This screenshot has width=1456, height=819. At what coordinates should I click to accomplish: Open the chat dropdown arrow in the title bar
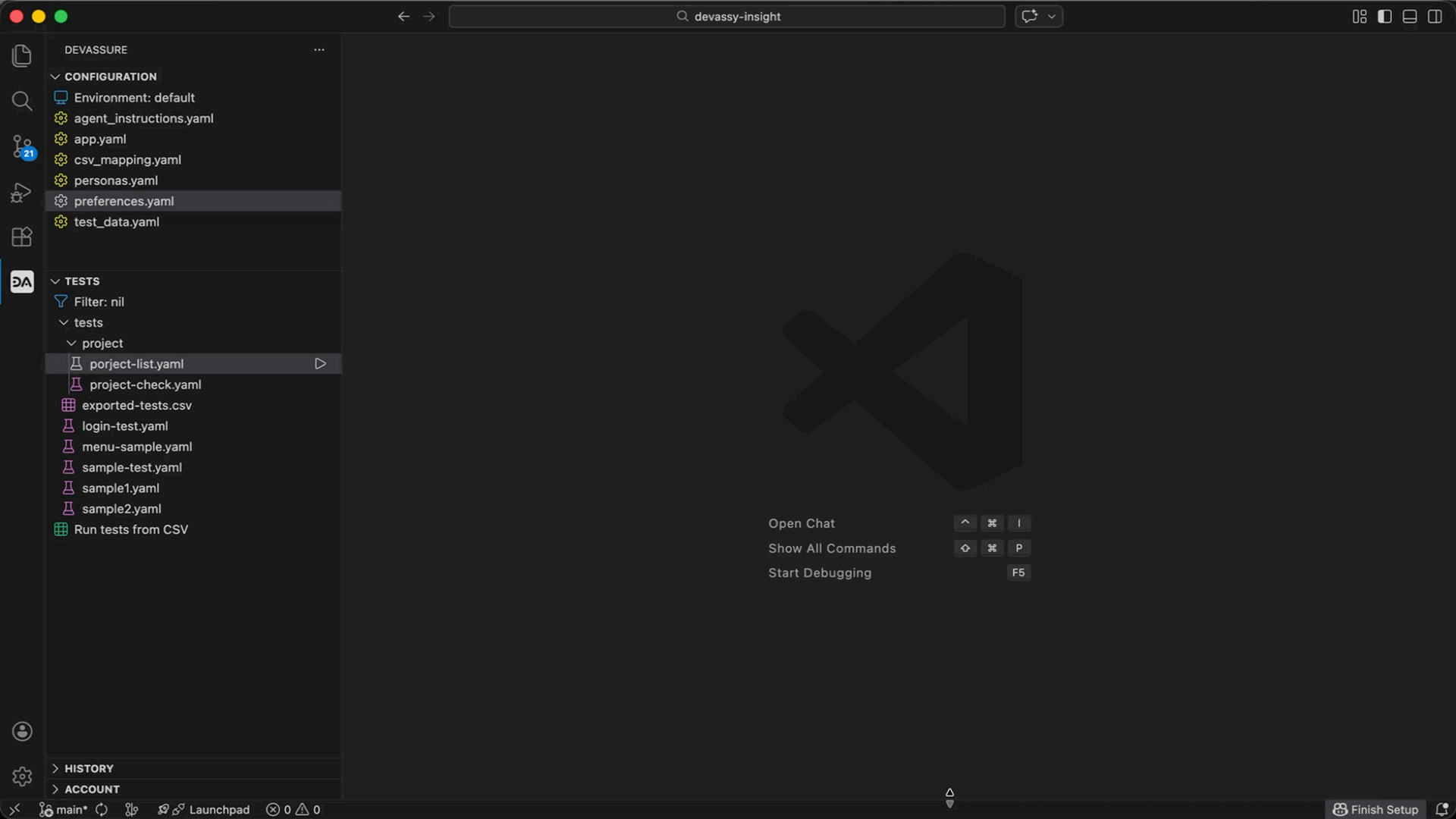[x=1052, y=17]
